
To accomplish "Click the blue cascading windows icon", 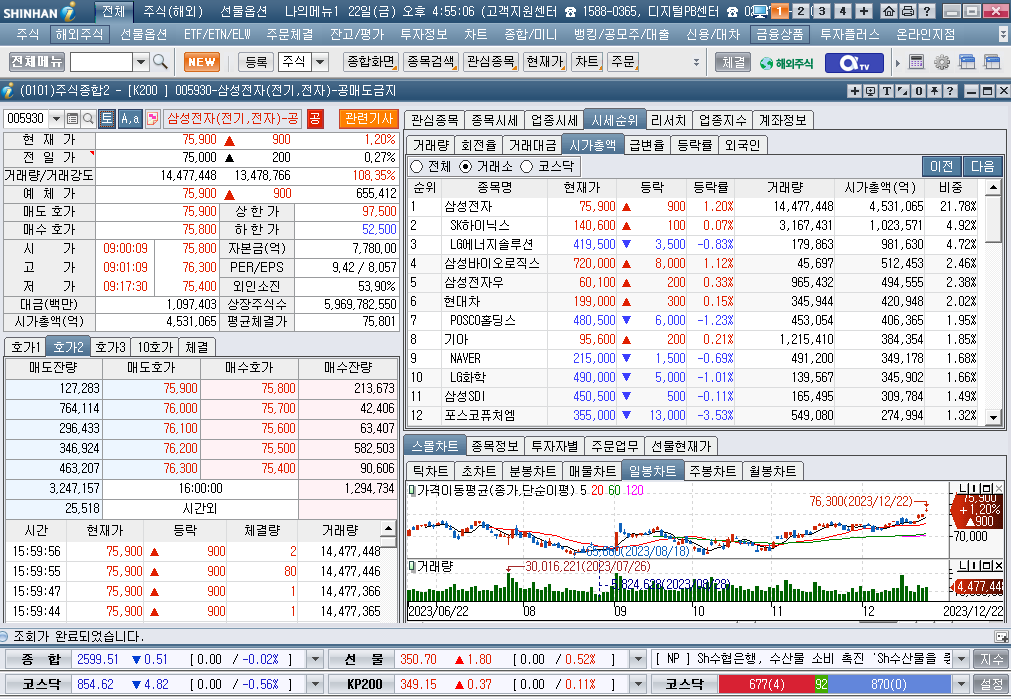I will [967, 62].
